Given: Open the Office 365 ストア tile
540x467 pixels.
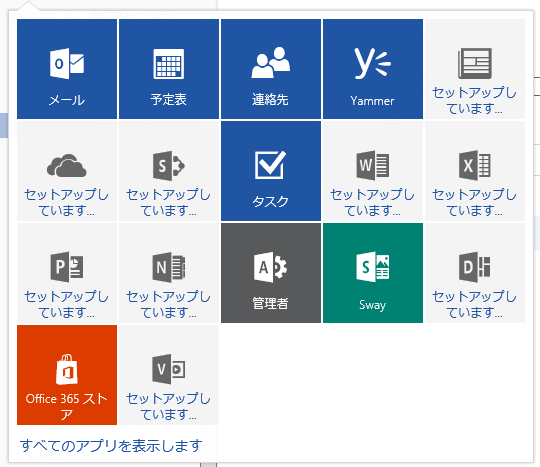Looking at the screenshot, I should point(67,375).
